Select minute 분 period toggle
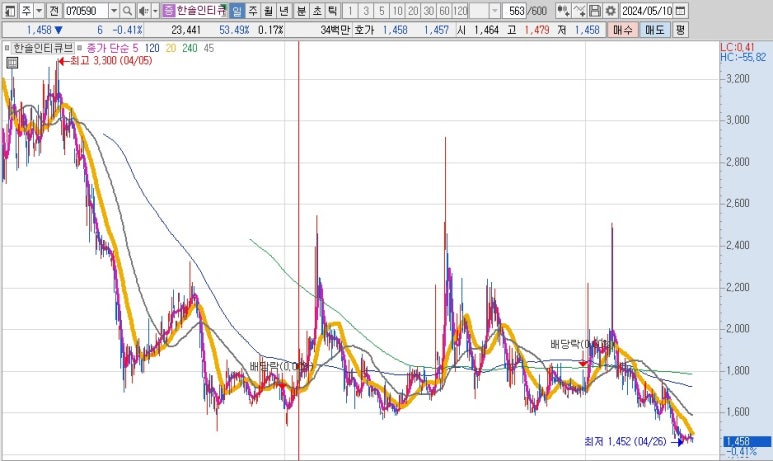The height and width of the screenshot is (461, 773). tap(301, 10)
